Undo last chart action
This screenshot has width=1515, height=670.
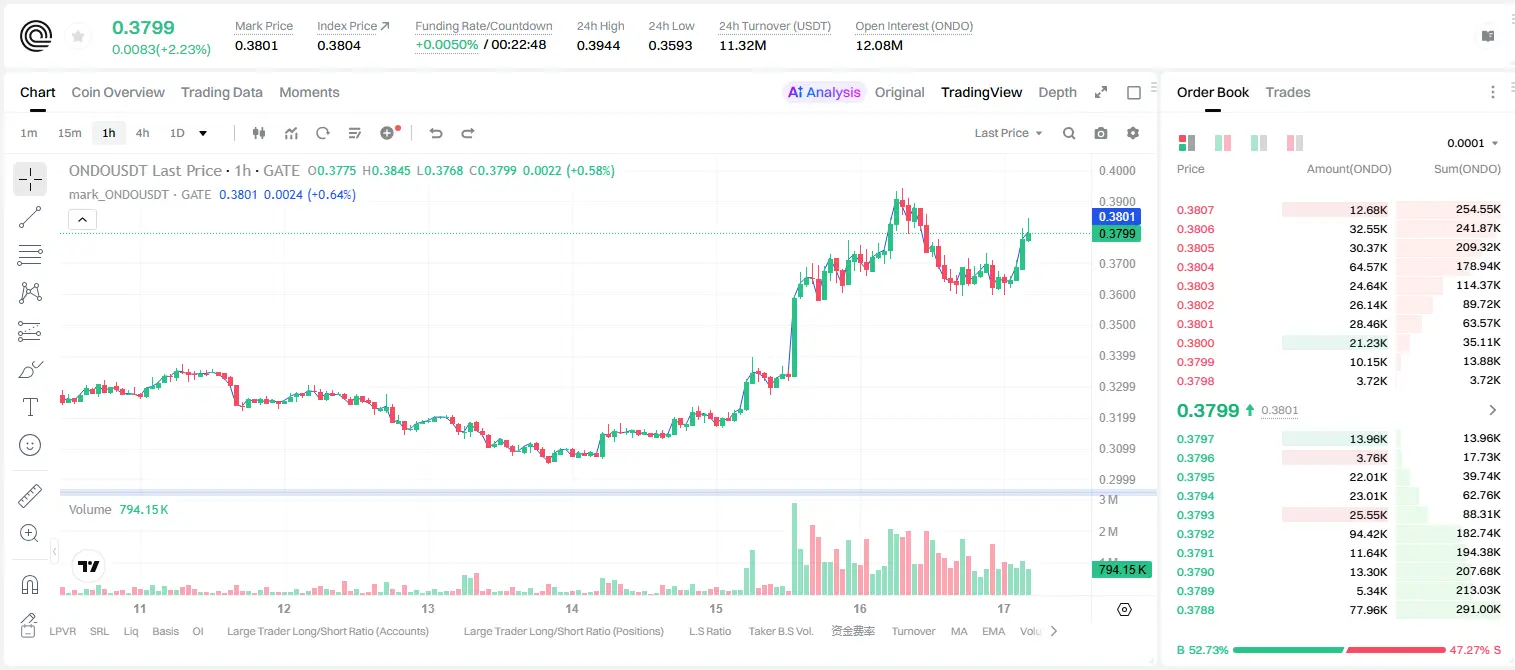(435, 133)
